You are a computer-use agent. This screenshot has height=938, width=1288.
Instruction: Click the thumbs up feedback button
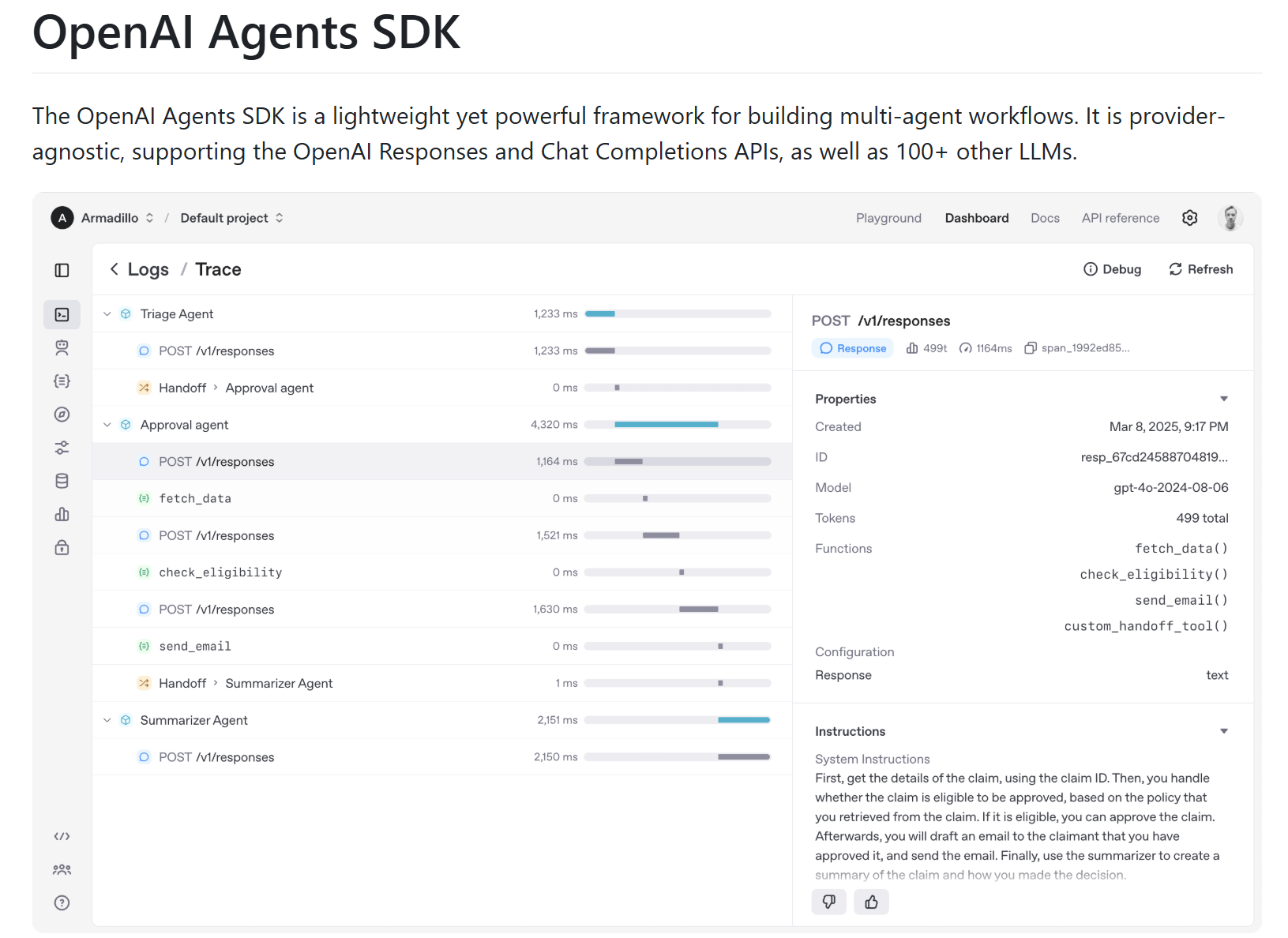[x=871, y=902]
